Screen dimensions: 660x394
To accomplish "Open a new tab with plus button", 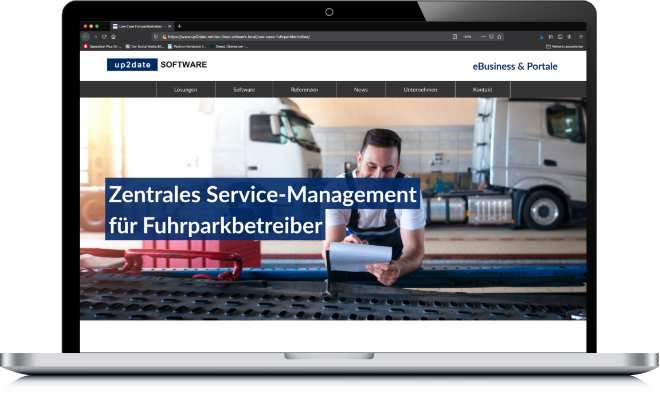I will pyautogui.click(x=179, y=26).
